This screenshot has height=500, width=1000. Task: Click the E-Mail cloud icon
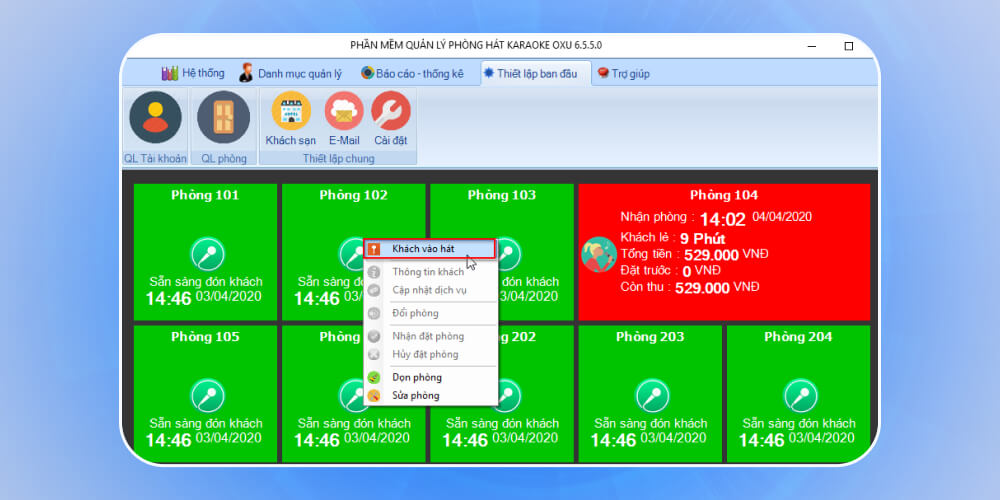(344, 112)
